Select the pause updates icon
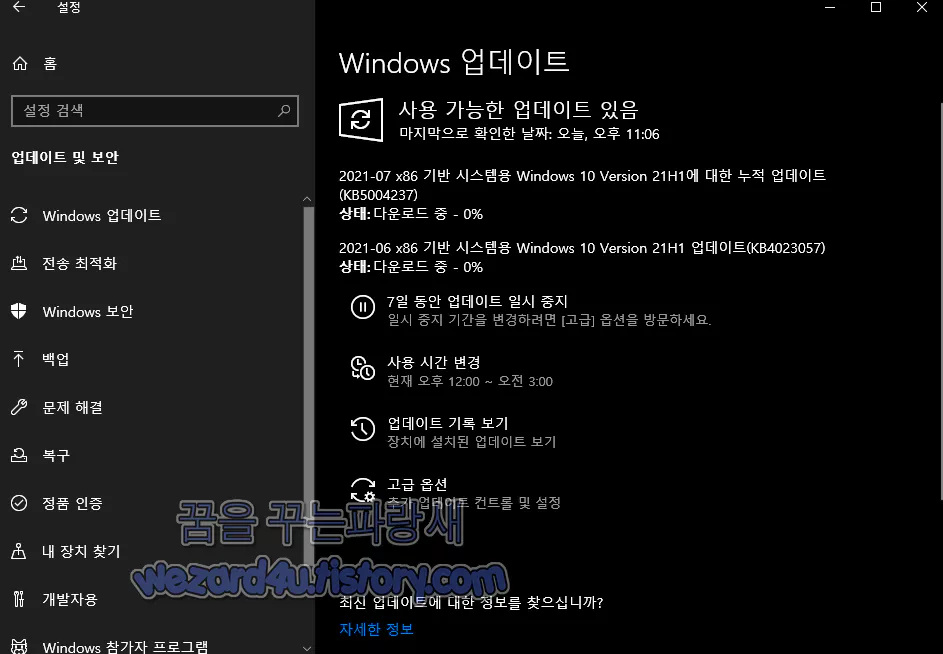Viewport: 943px width, 654px height. pyautogui.click(x=362, y=307)
